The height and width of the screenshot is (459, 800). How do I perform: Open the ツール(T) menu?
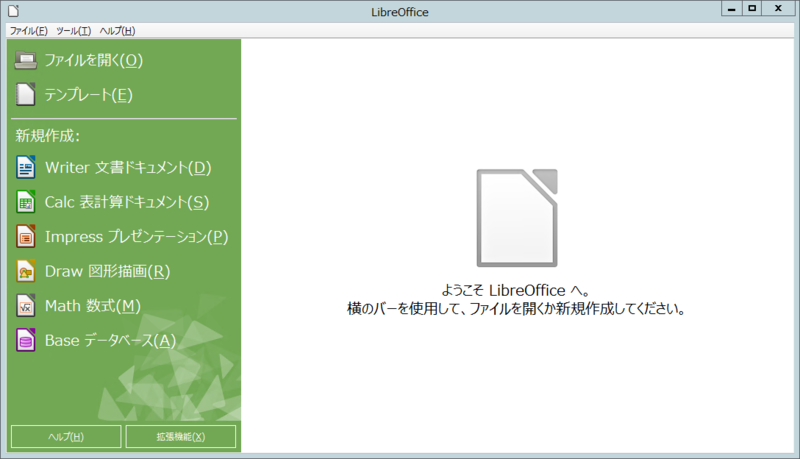(x=73, y=31)
